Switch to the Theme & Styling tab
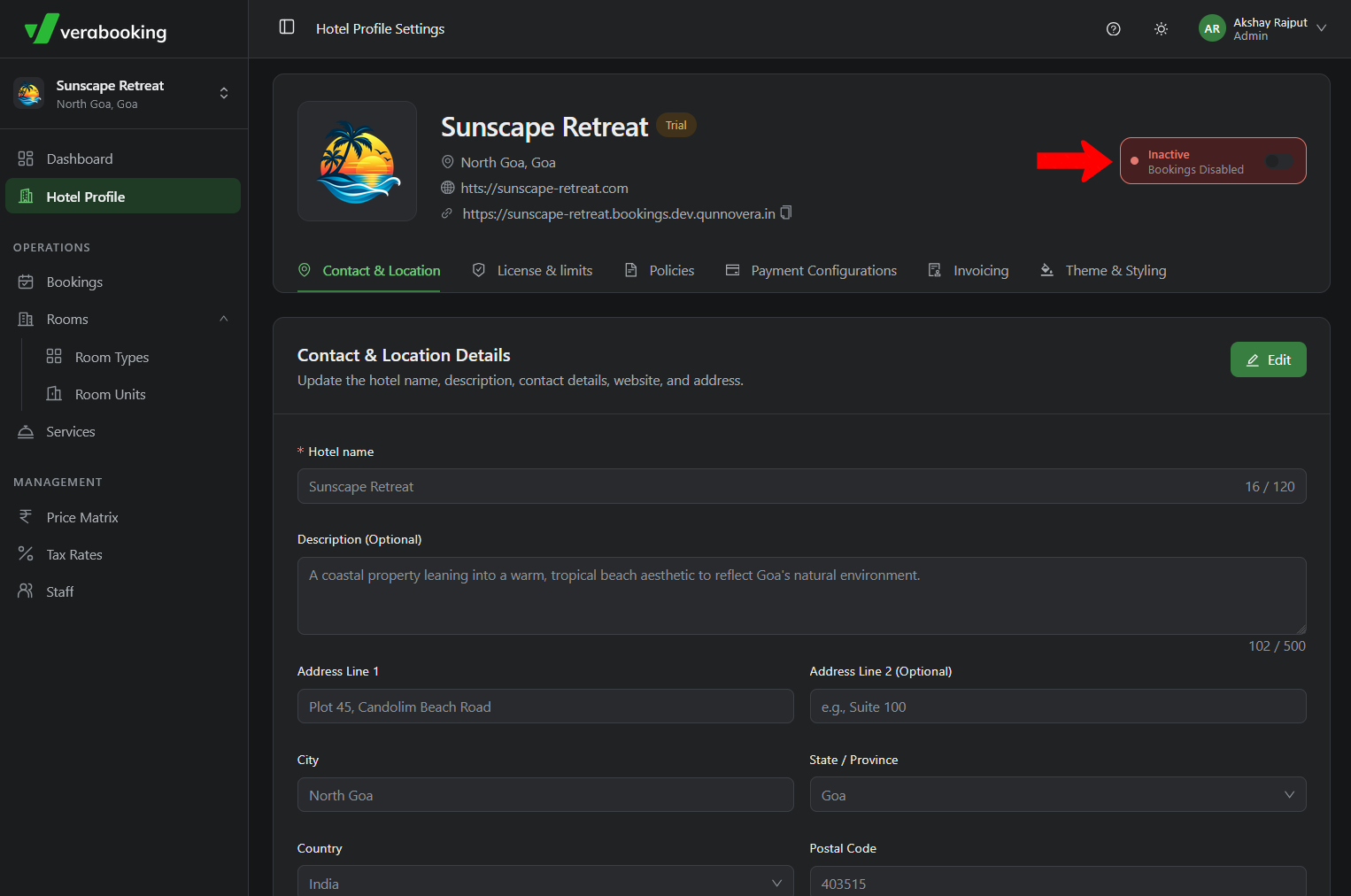Viewport: 1351px width, 896px height. pyautogui.click(x=1103, y=270)
